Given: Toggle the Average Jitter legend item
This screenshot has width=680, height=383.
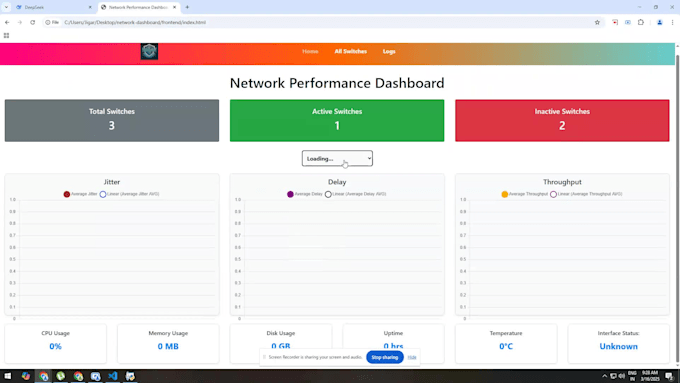Looking at the screenshot, I should [81, 194].
